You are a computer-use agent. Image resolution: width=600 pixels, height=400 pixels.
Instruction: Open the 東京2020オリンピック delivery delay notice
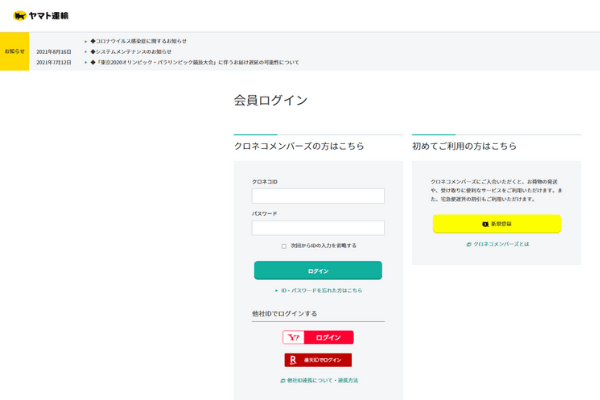[x=194, y=62]
